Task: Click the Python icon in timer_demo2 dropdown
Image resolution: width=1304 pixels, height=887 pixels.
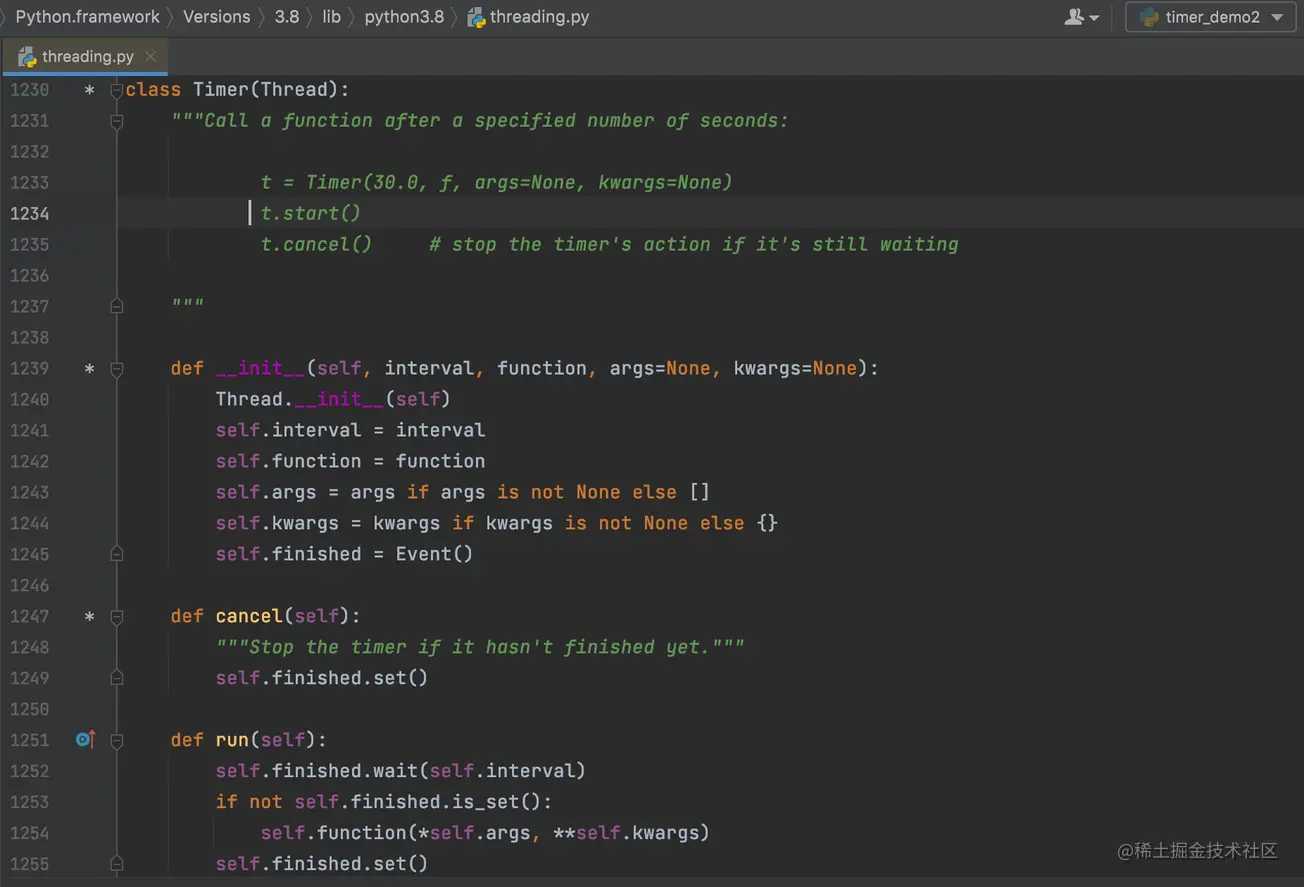Action: pos(1149,17)
